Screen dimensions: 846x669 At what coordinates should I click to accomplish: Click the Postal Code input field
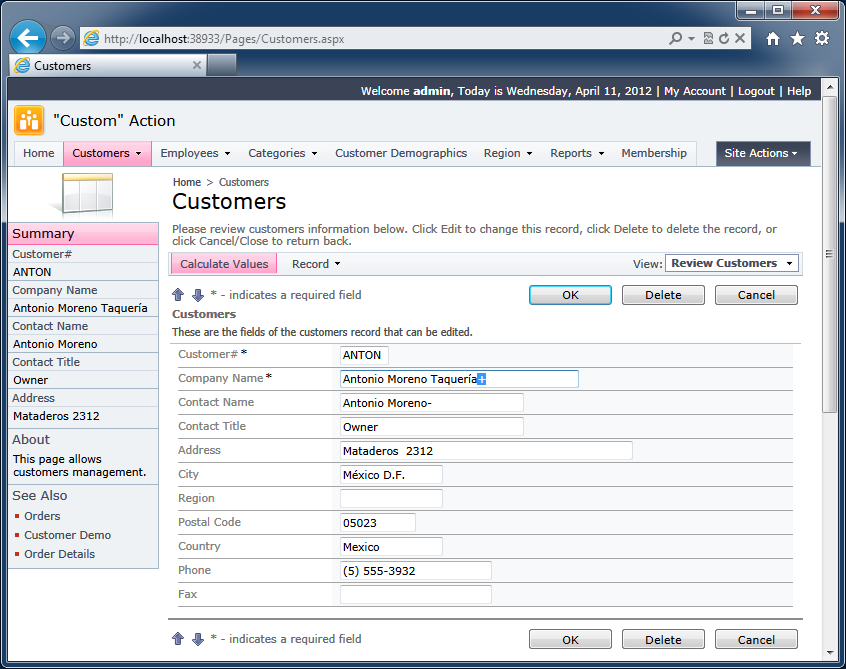point(378,523)
